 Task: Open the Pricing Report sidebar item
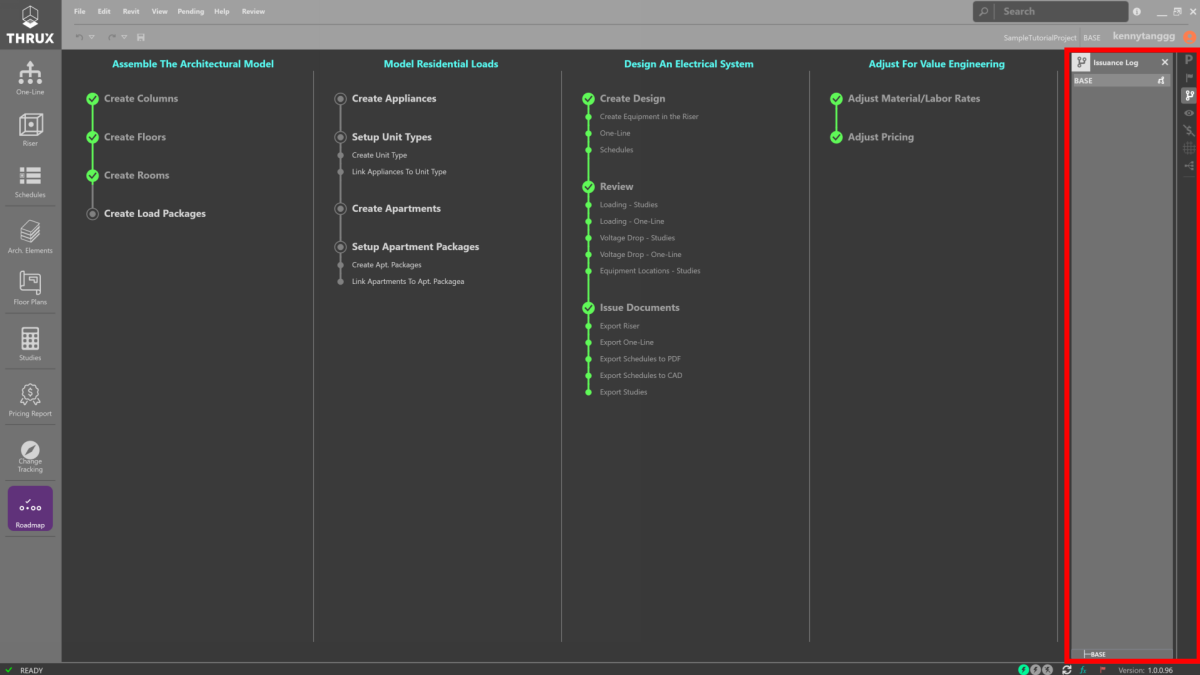[x=30, y=400]
